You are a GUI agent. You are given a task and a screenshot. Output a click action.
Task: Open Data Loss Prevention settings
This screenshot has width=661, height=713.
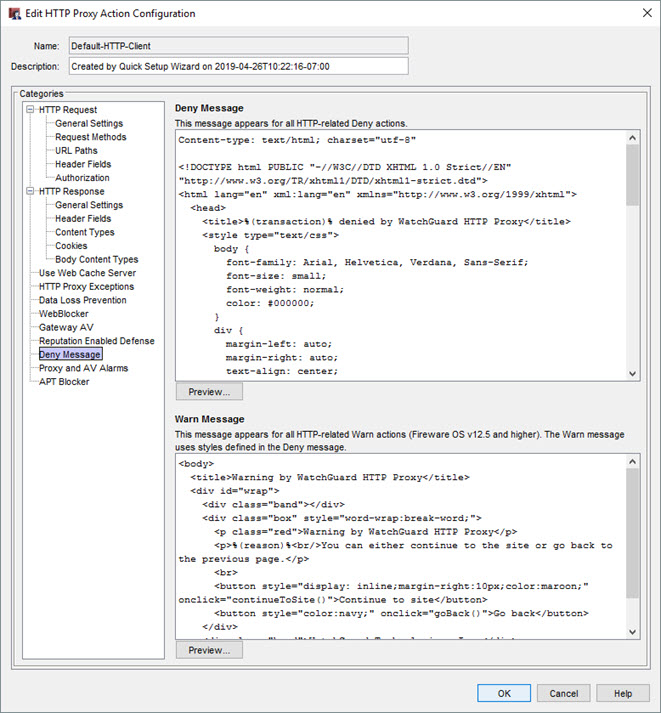point(82,300)
